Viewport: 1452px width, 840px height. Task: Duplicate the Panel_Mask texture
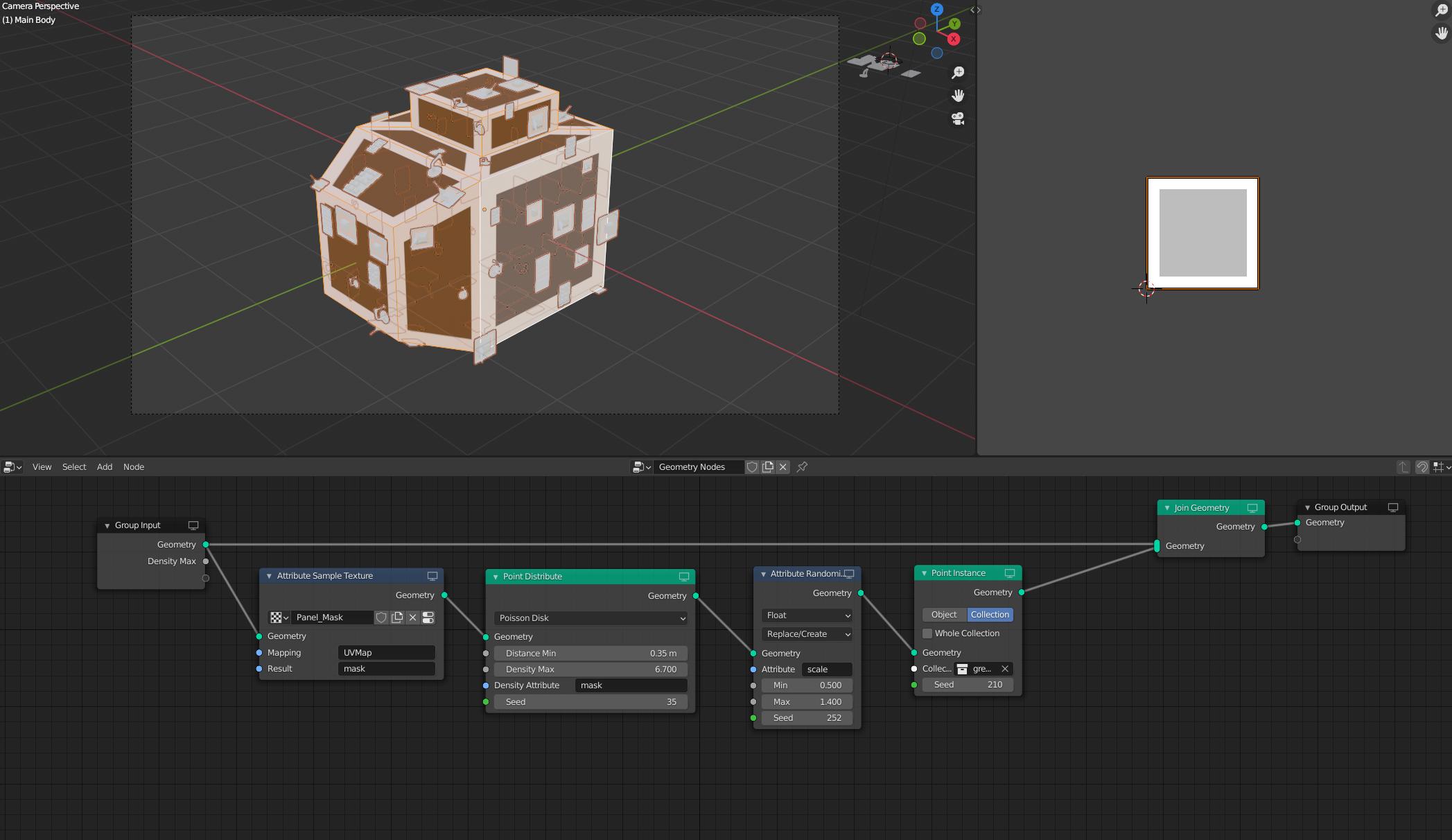pyautogui.click(x=397, y=618)
